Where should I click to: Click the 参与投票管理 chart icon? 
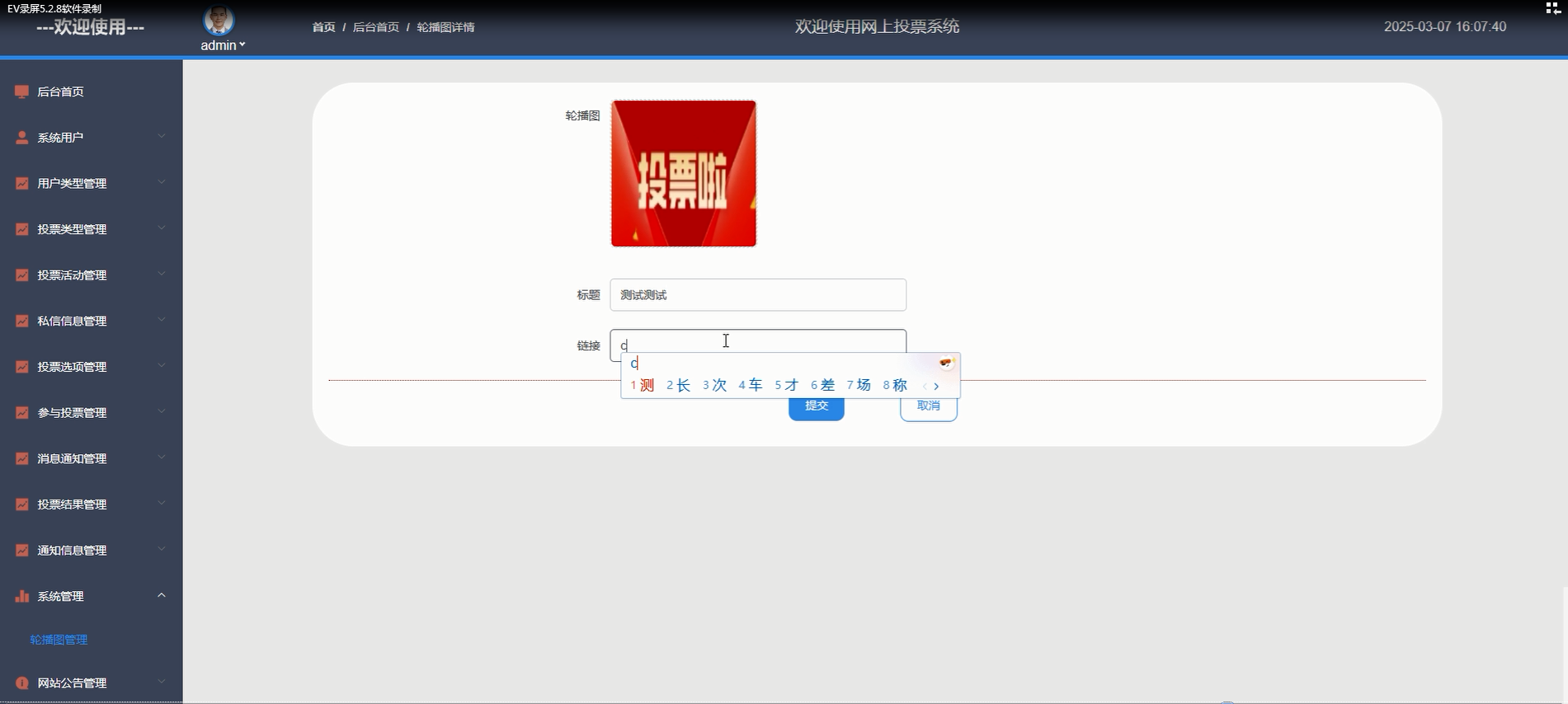pyautogui.click(x=22, y=413)
